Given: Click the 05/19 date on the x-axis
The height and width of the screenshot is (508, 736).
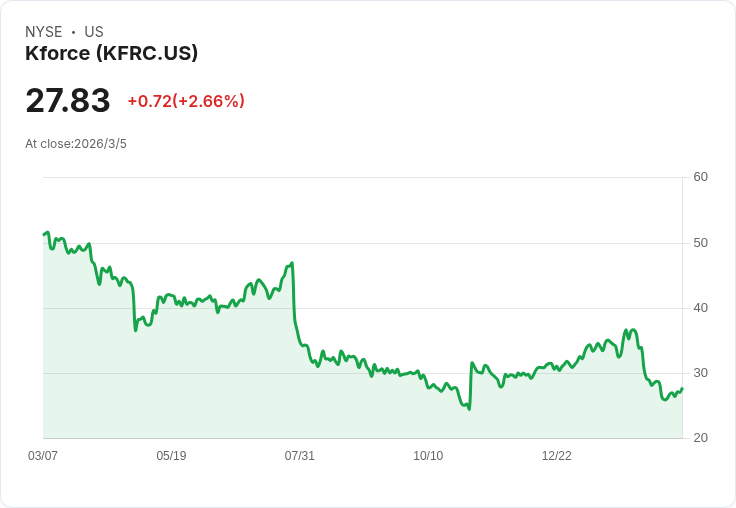Looking at the screenshot, I should [x=171, y=456].
